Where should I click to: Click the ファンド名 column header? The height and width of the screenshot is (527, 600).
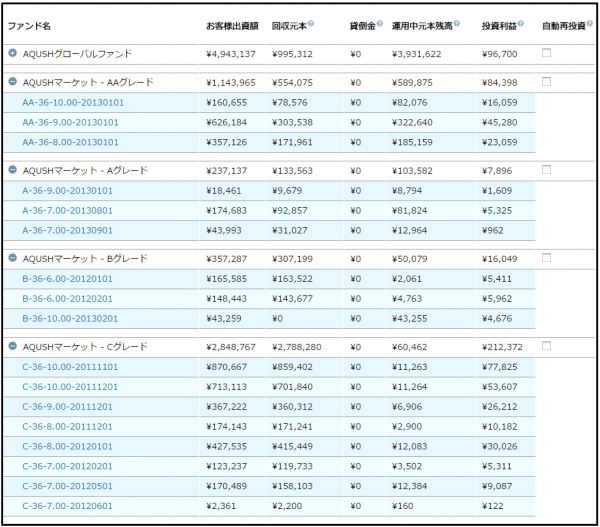point(29,26)
